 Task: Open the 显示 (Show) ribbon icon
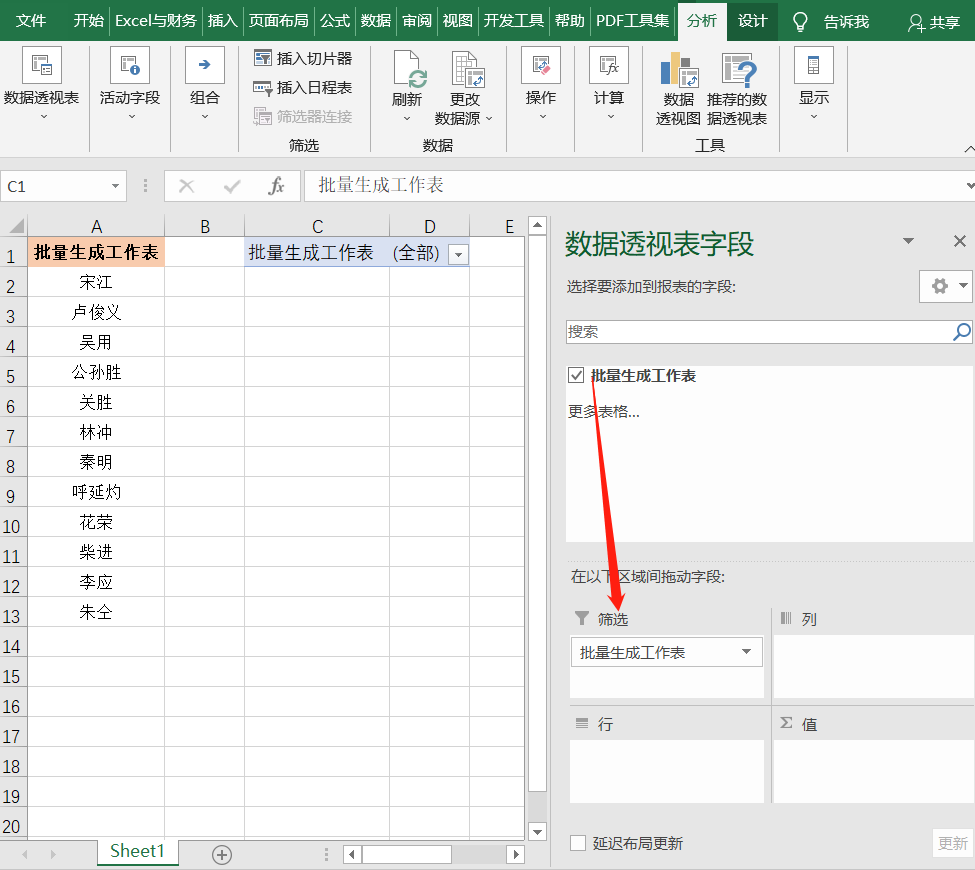pos(813,65)
